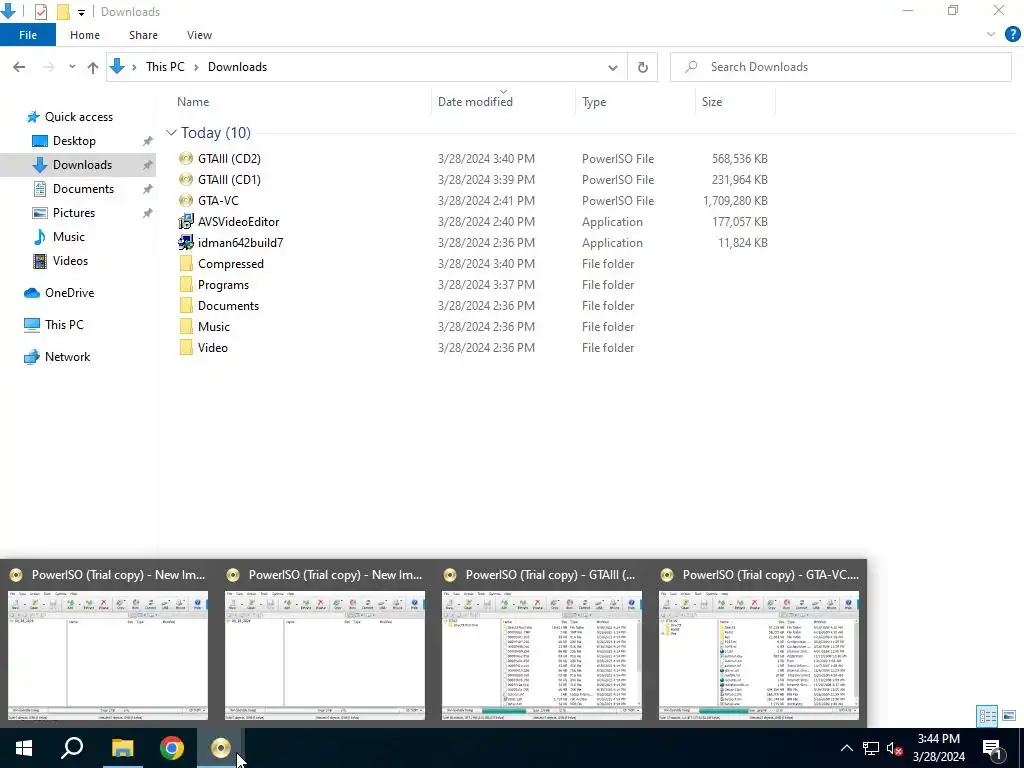Open the notification center icon

993,748
